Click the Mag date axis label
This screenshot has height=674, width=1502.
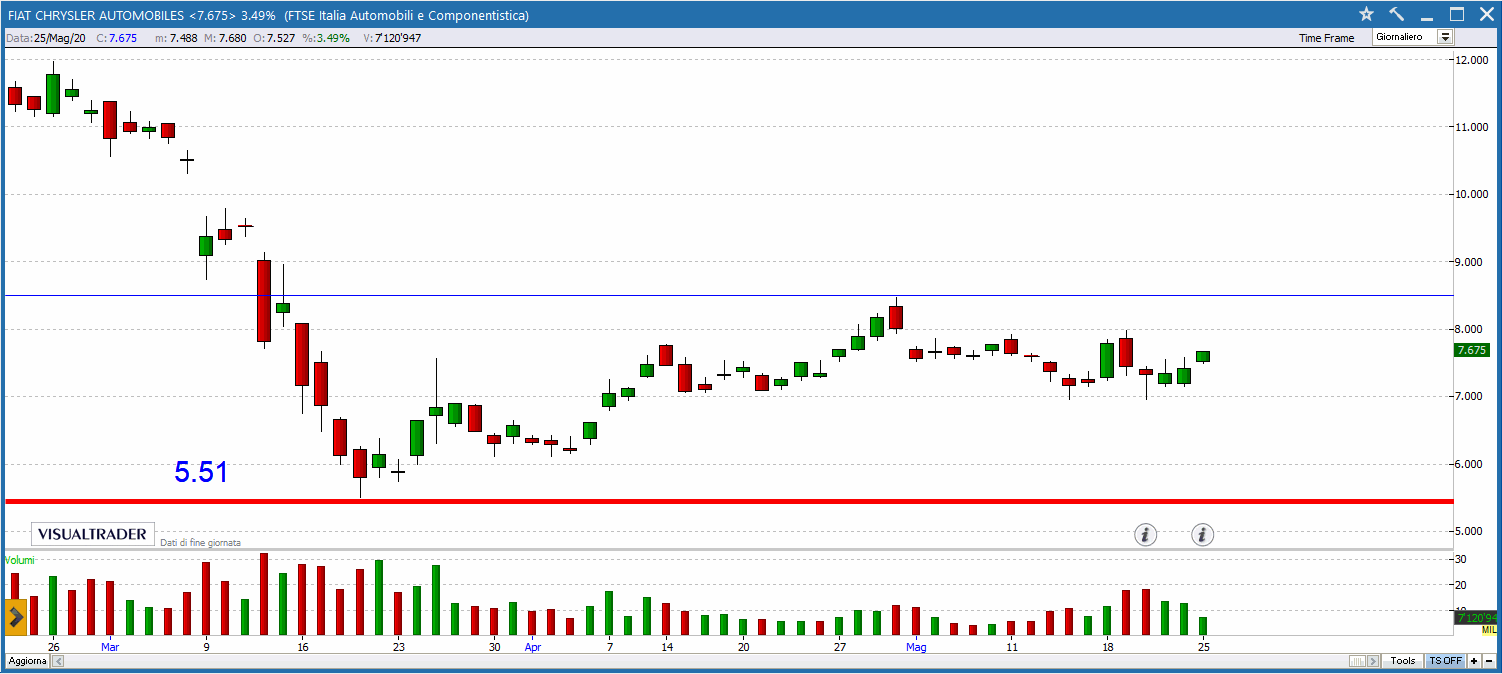coord(916,647)
